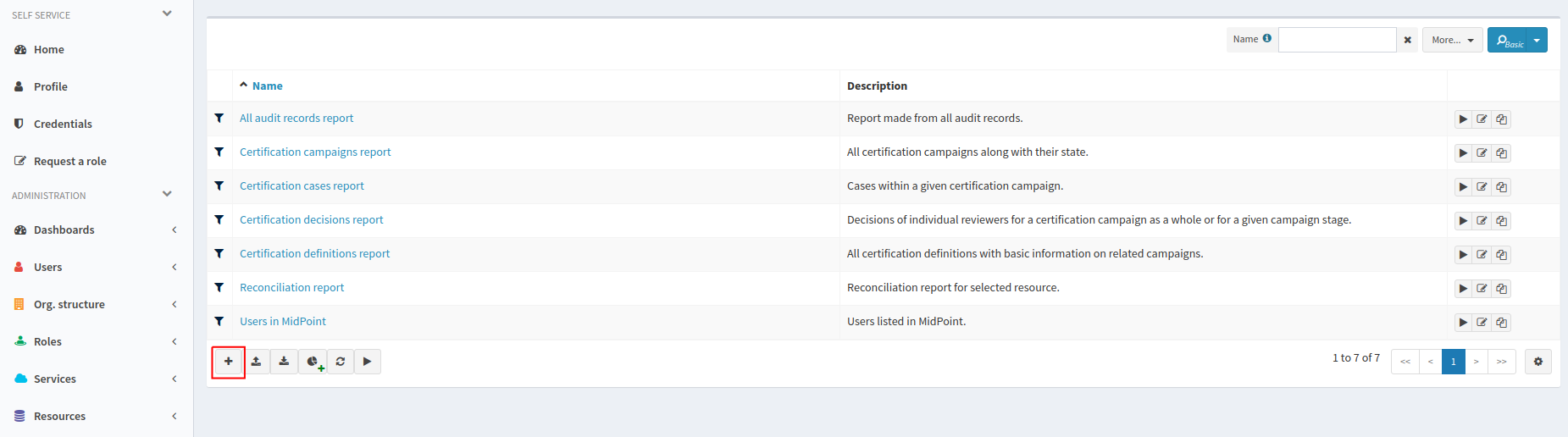This screenshot has height=437, width=1568.
Task: Click the import report upload icon
Action: click(x=256, y=362)
